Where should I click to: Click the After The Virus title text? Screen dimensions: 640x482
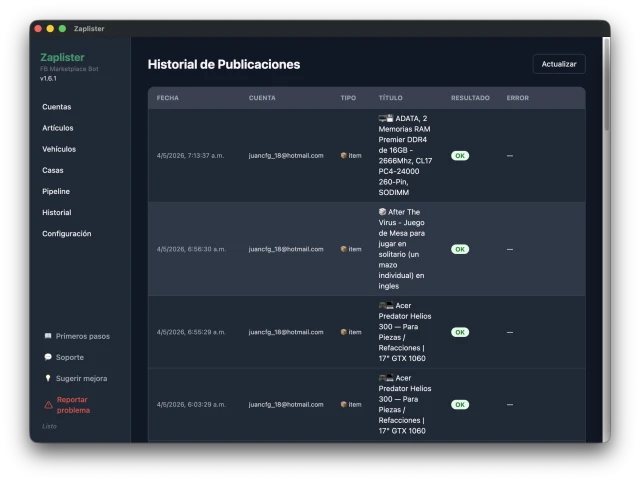tap(402, 249)
